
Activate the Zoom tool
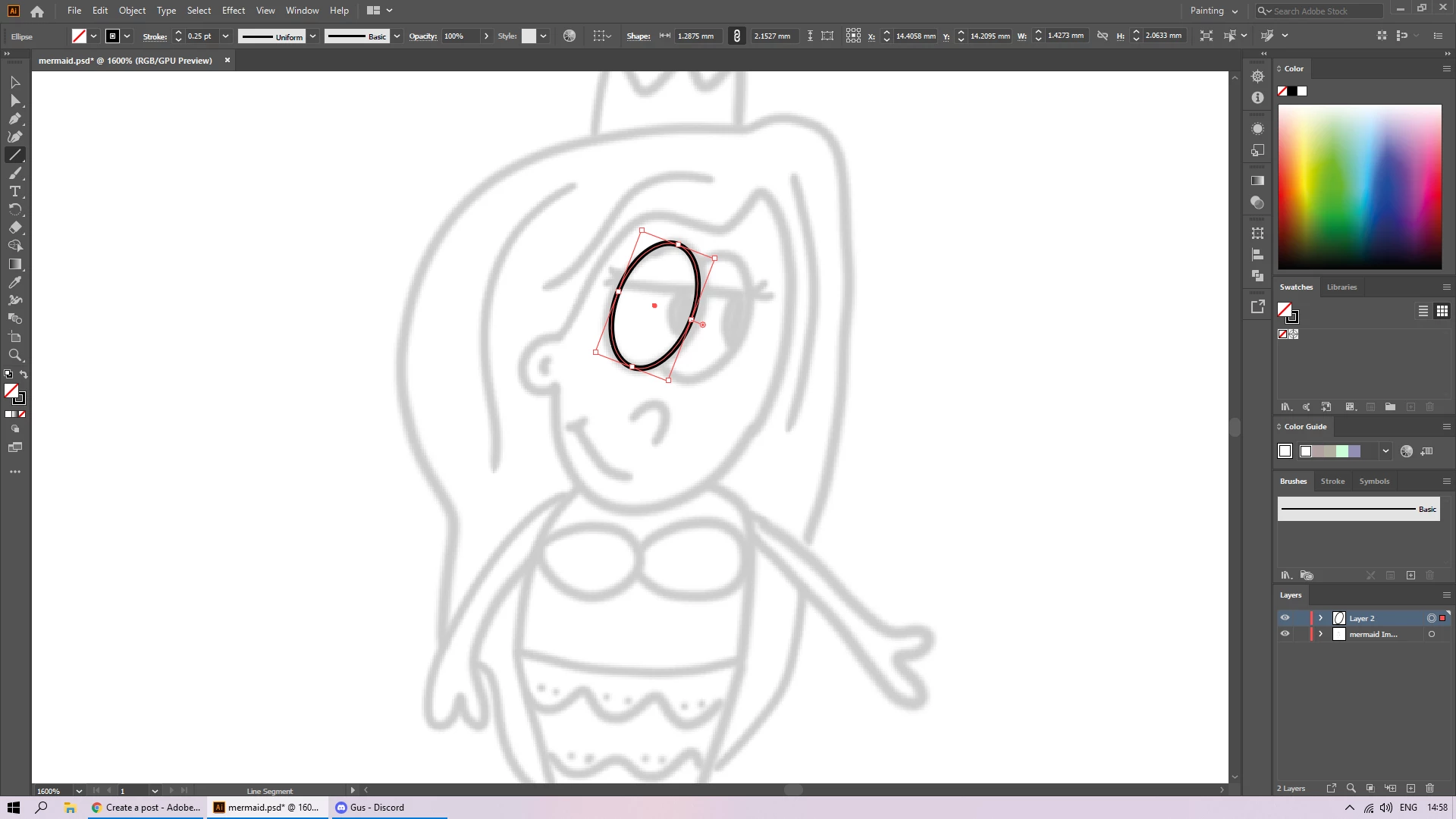[14, 355]
